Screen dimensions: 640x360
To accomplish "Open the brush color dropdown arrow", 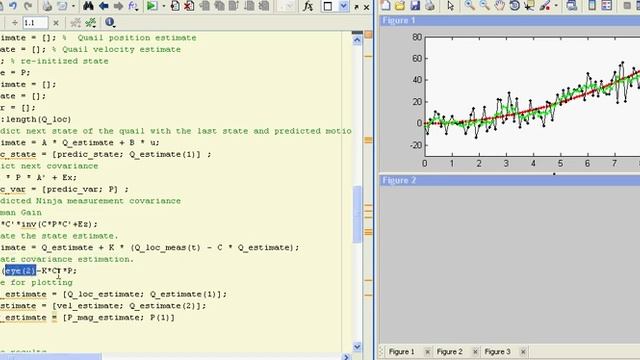I will click(x=556, y=6).
